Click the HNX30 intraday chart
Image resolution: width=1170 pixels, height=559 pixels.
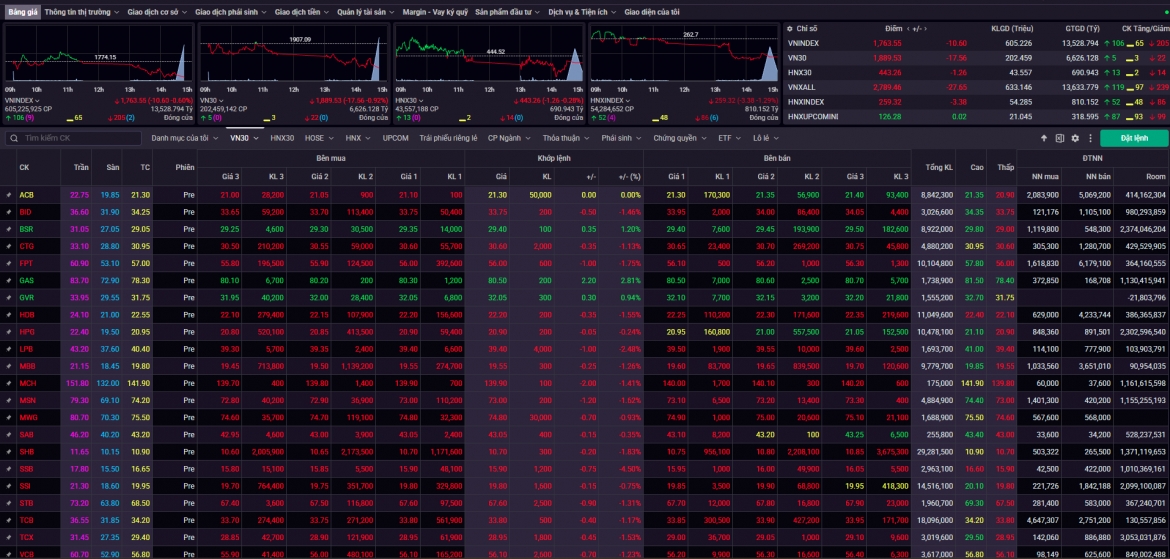pyautogui.click(x=489, y=54)
